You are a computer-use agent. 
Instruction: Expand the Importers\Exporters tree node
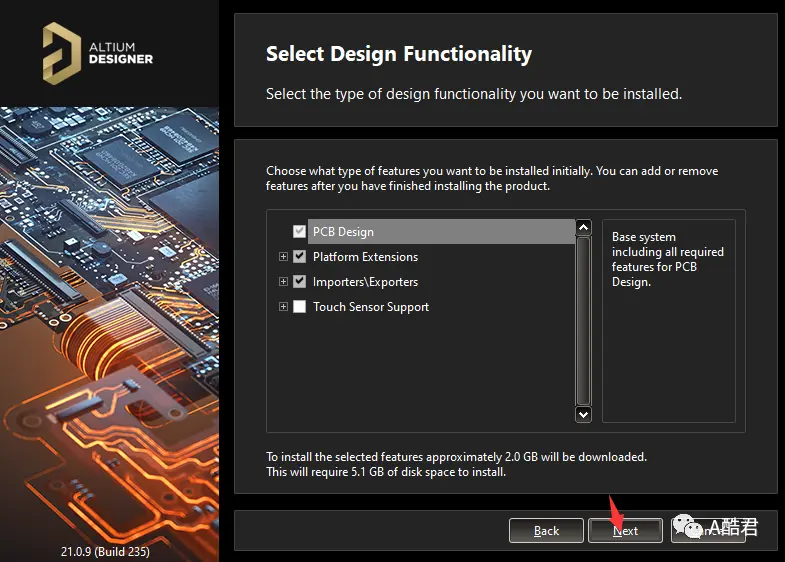click(283, 281)
